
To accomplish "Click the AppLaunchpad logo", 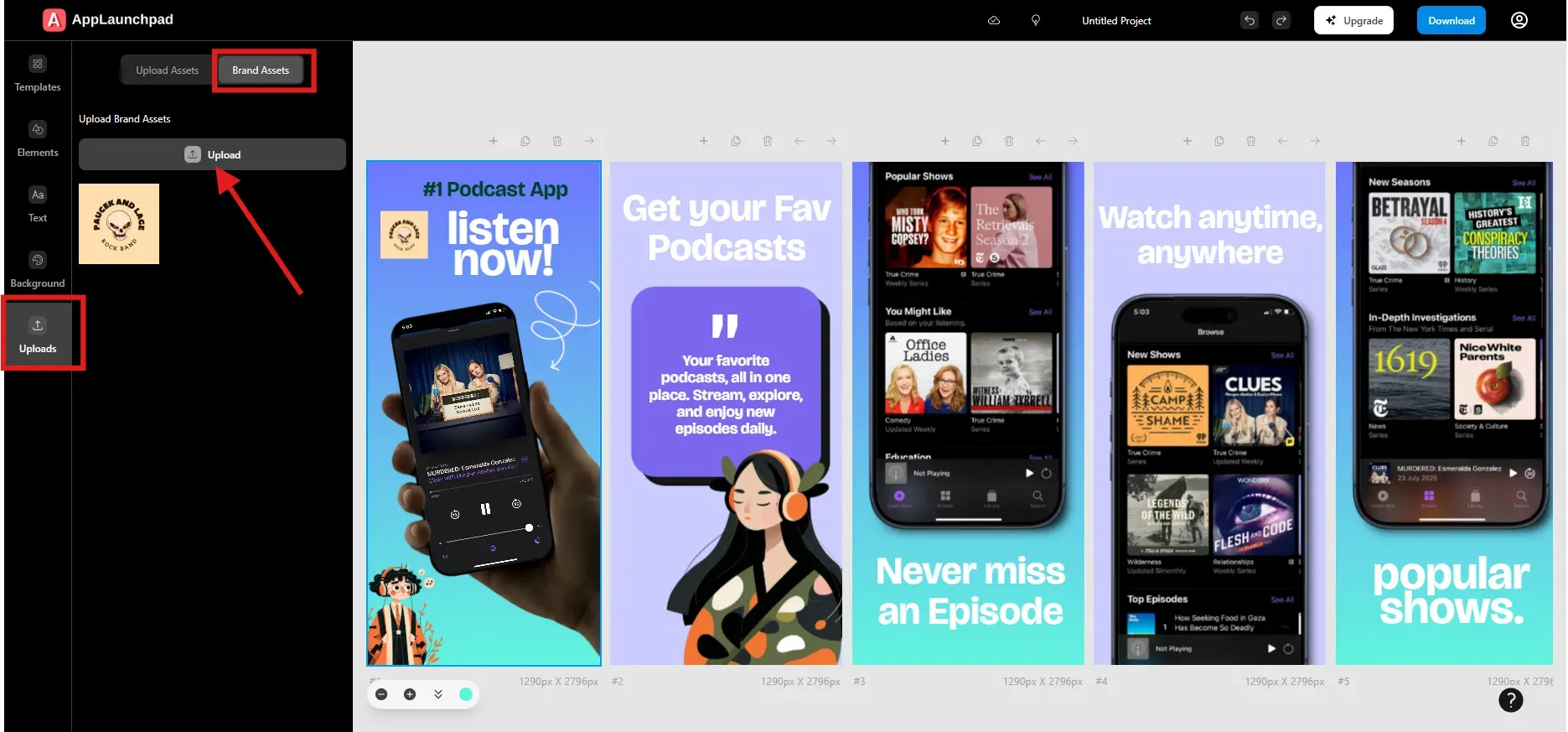I will [x=107, y=19].
